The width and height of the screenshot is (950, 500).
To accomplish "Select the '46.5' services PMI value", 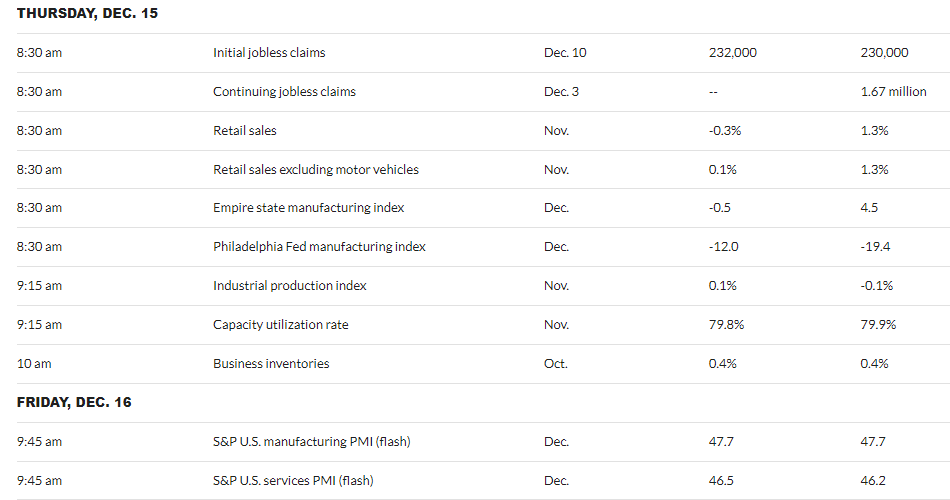I will point(721,481).
